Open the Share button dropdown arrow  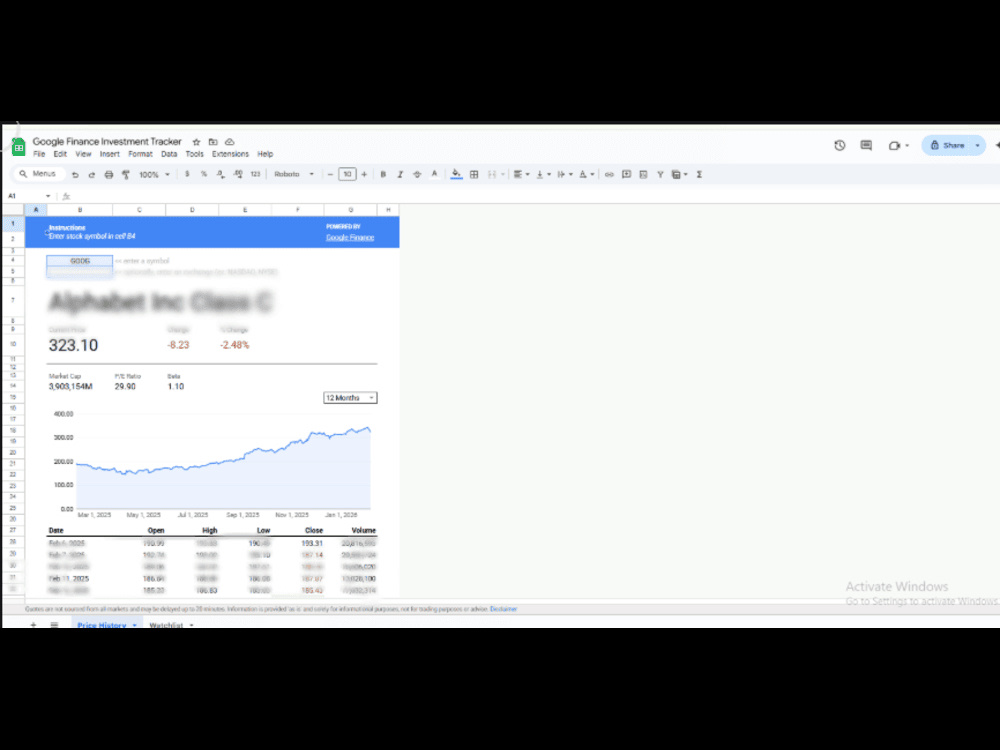pos(978,145)
